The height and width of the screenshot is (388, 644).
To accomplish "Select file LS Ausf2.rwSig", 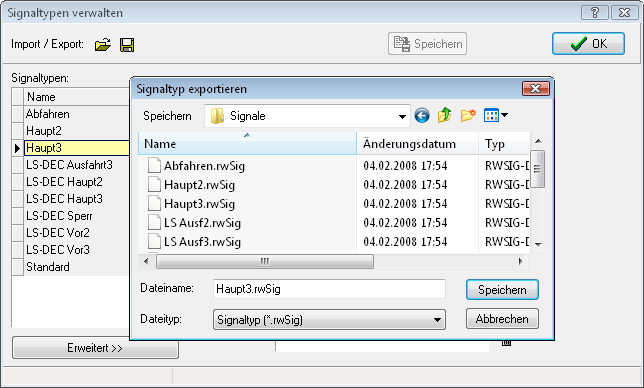I will pos(202,223).
